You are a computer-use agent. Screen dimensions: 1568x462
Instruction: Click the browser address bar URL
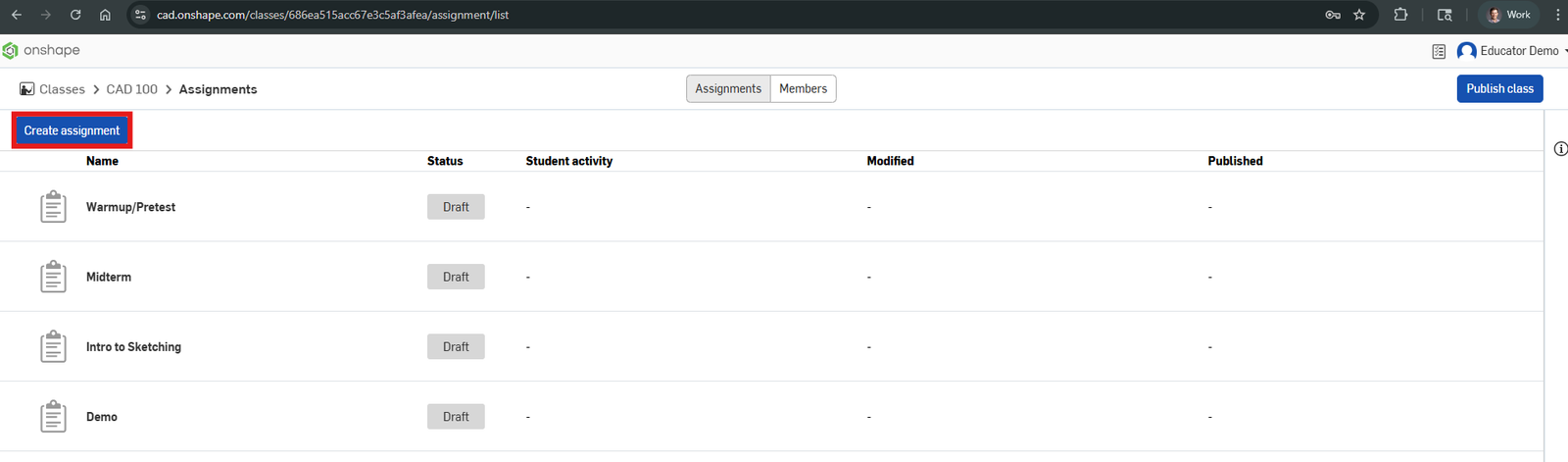[332, 15]
